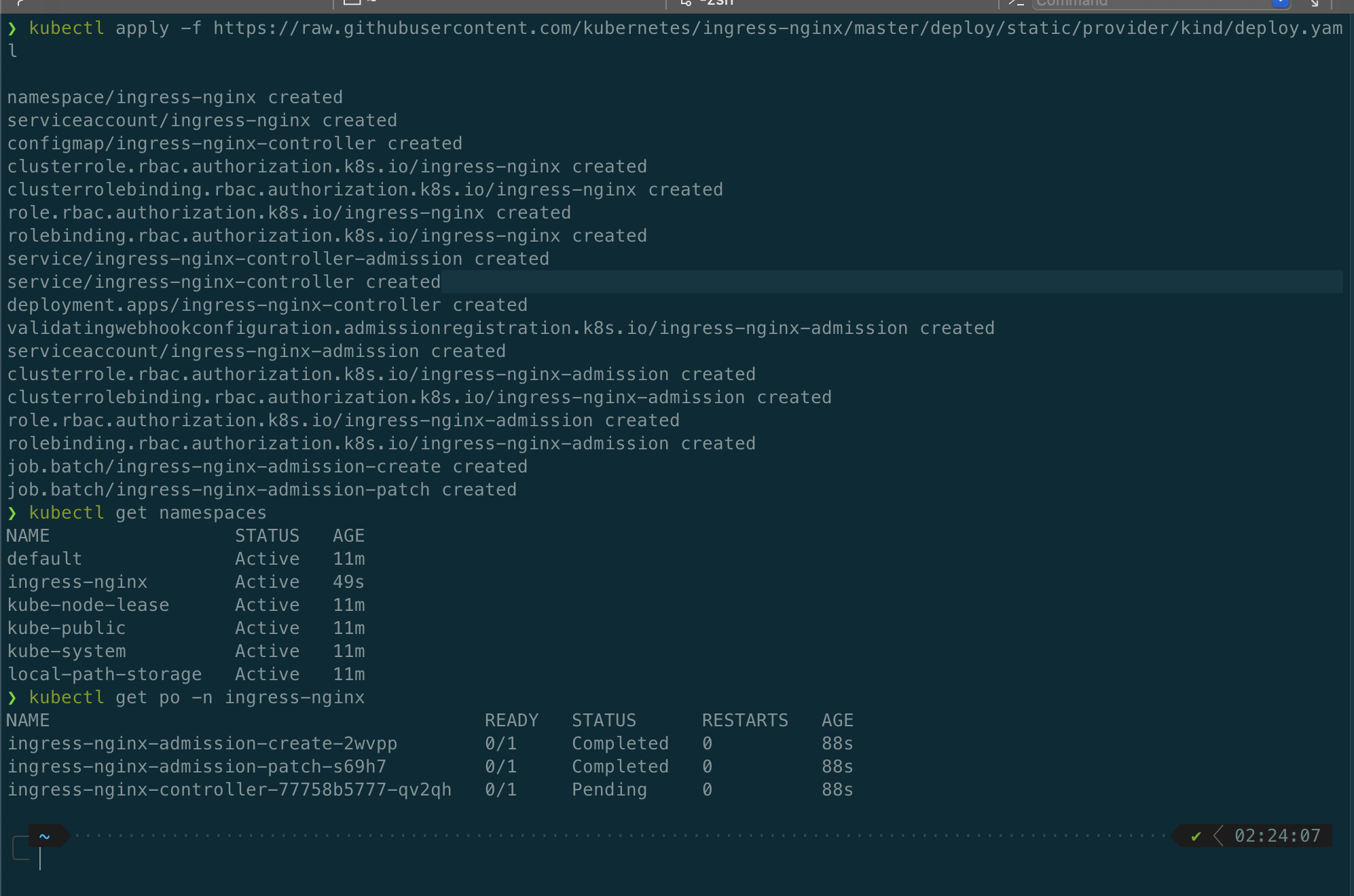Click the restarts value 0 of admission-patch pod
This screenshot has height=896, width=1354.
tap(708, 767)
